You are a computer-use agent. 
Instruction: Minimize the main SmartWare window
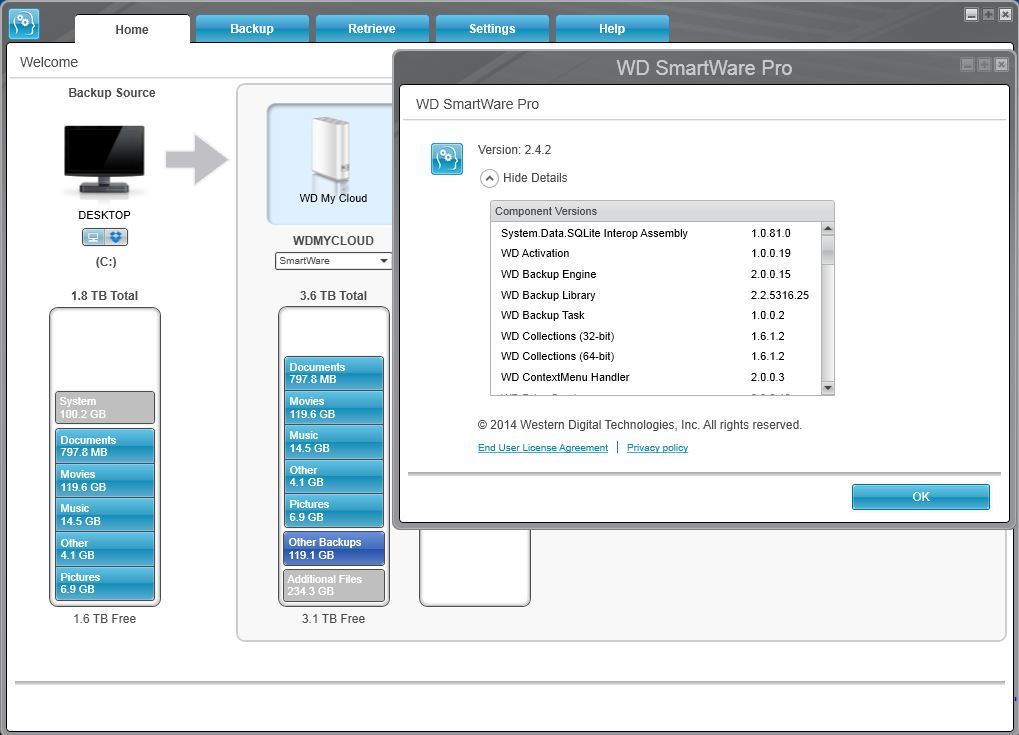(971, 15)
